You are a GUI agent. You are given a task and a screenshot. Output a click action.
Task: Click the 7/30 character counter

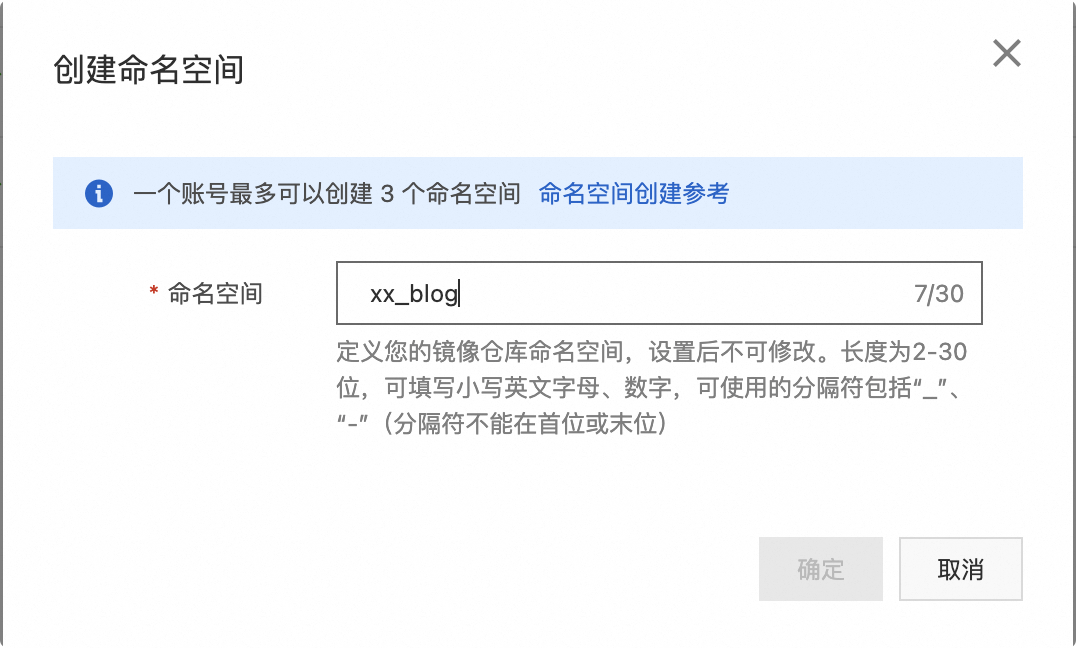coord(938,294)
